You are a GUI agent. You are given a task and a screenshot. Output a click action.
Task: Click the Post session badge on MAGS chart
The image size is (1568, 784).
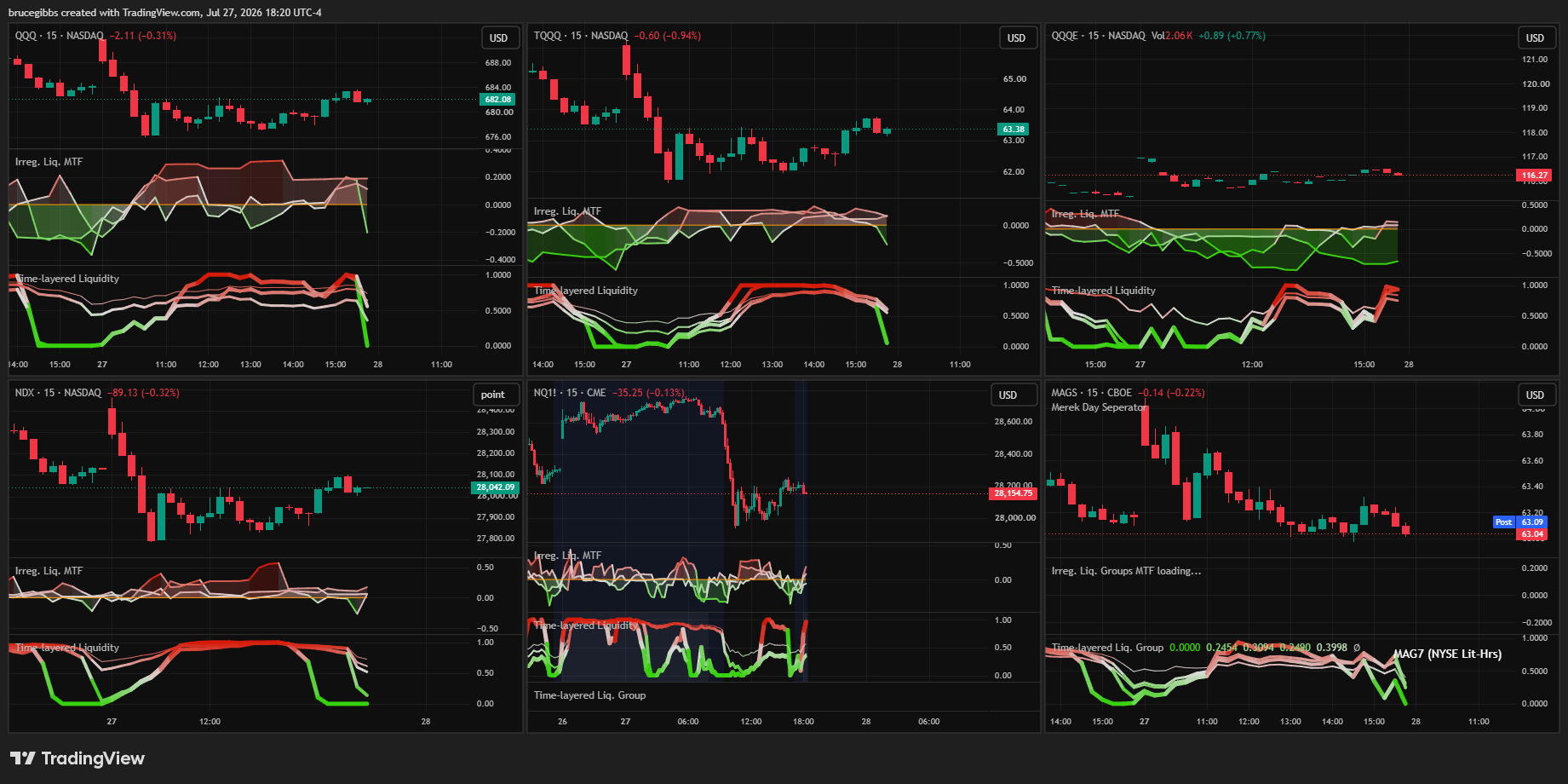point(1503,522)
